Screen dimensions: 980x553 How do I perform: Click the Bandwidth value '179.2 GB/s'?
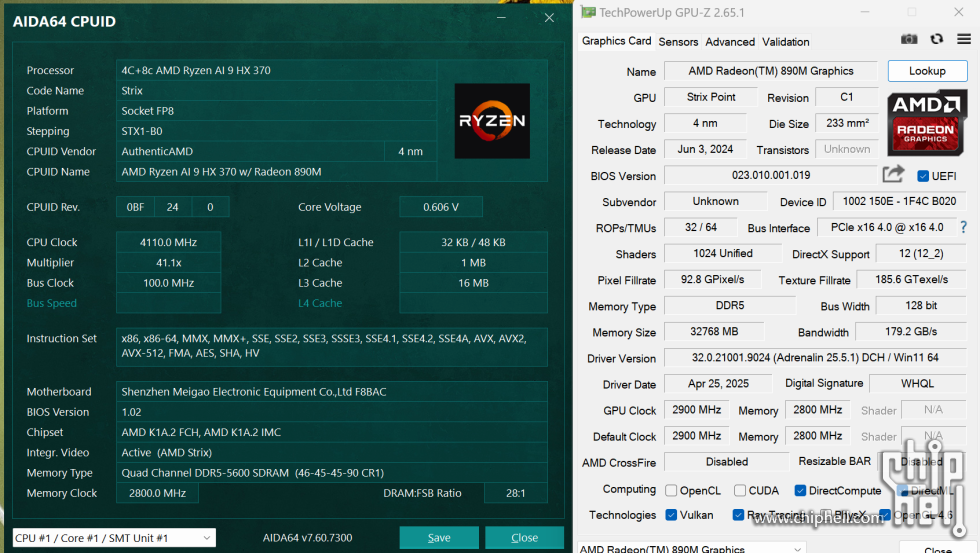(911, 331)
